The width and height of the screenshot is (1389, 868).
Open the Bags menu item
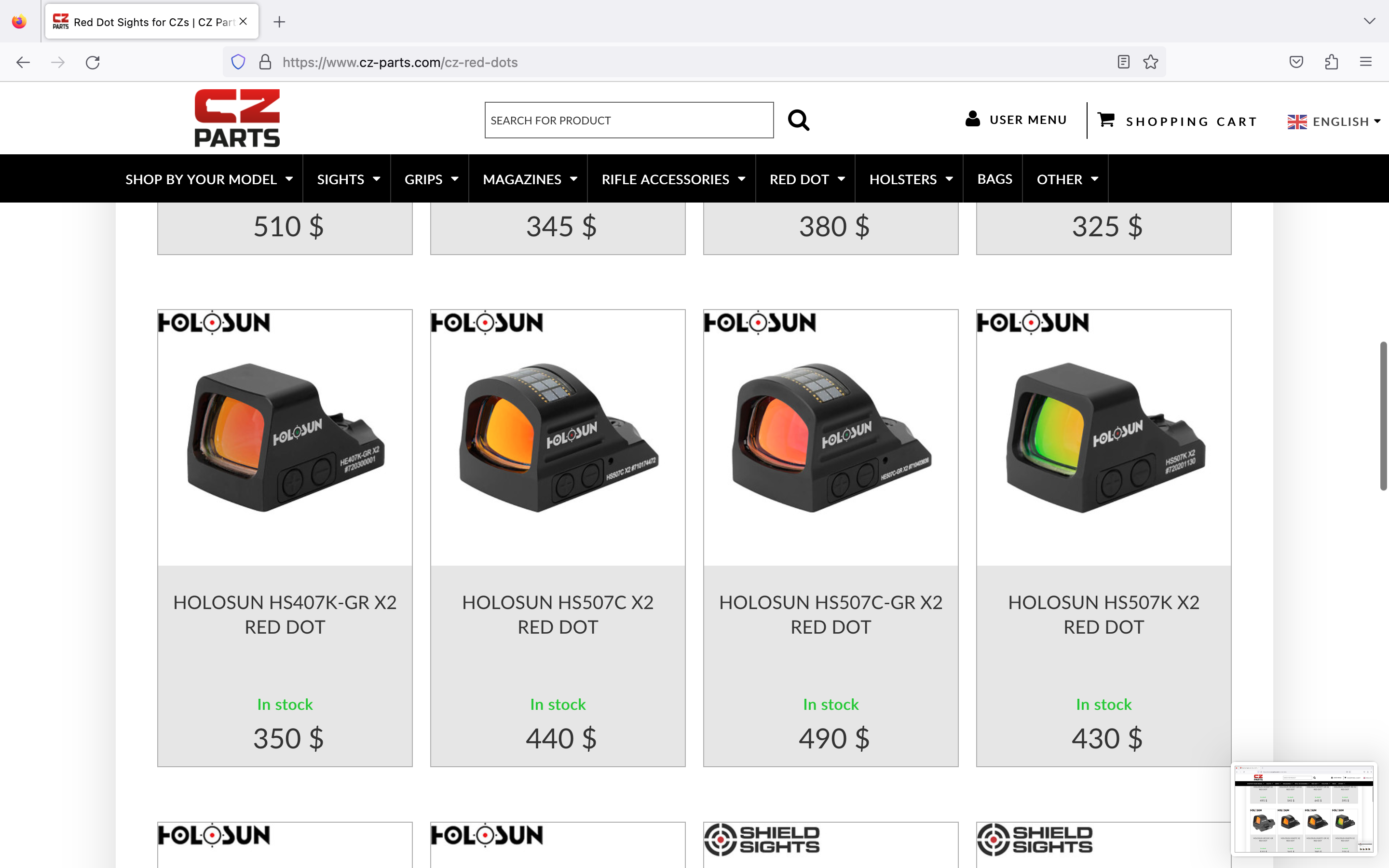(994, 179)
